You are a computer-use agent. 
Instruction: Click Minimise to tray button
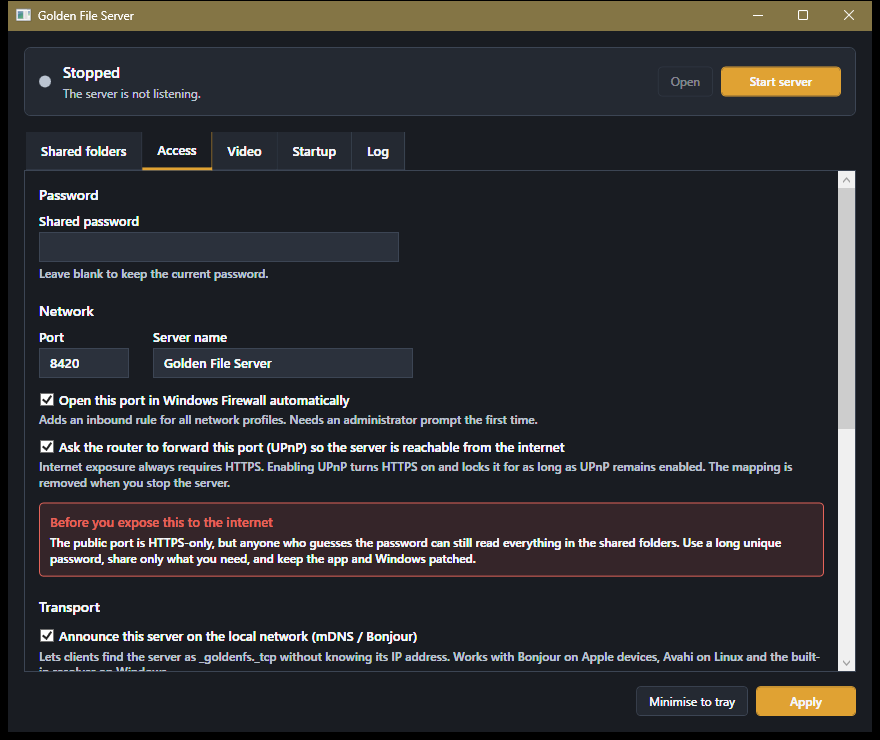tap(692, 701)
